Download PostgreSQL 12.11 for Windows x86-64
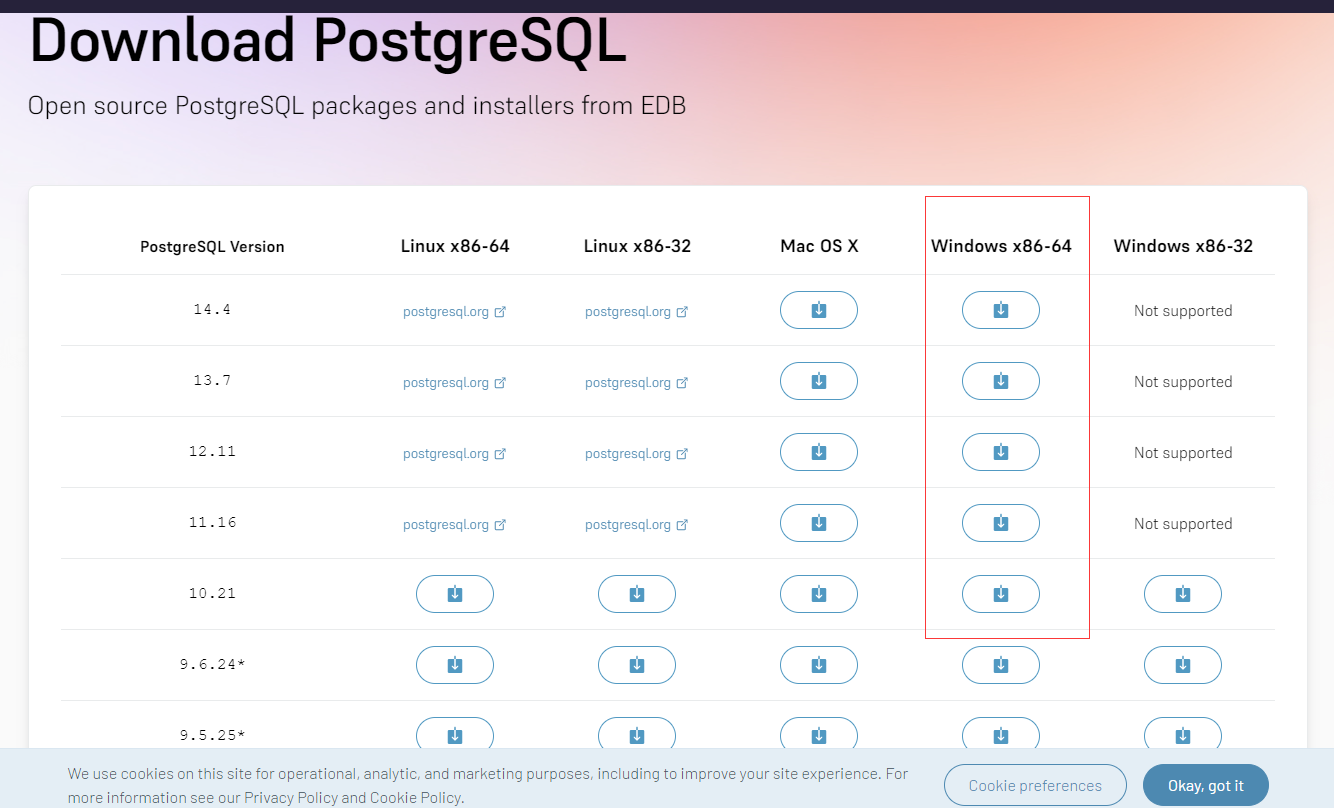The width and height of the screenshot is (1334, 808). [x=1000, y=452]
